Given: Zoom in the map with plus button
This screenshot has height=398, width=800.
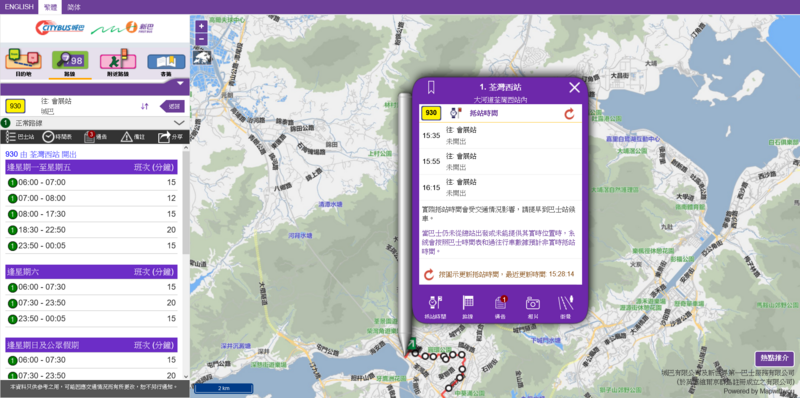Looking at the screenshot, I should pyautogui.click(x=202, y=26).
